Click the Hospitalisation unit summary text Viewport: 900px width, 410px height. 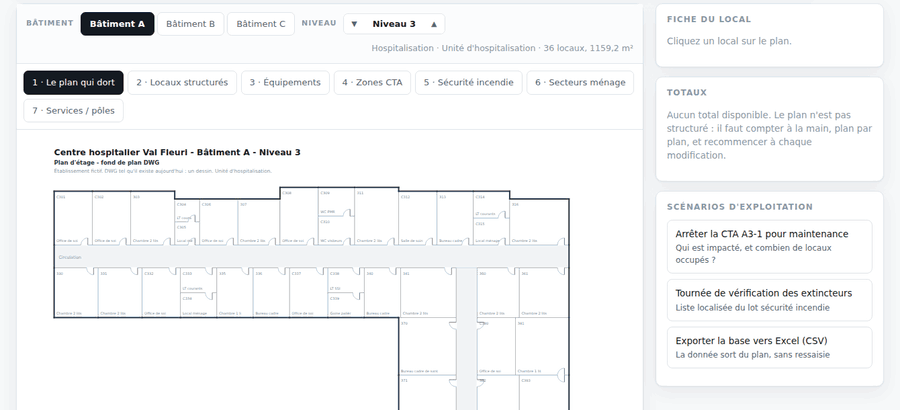point(502,48)
